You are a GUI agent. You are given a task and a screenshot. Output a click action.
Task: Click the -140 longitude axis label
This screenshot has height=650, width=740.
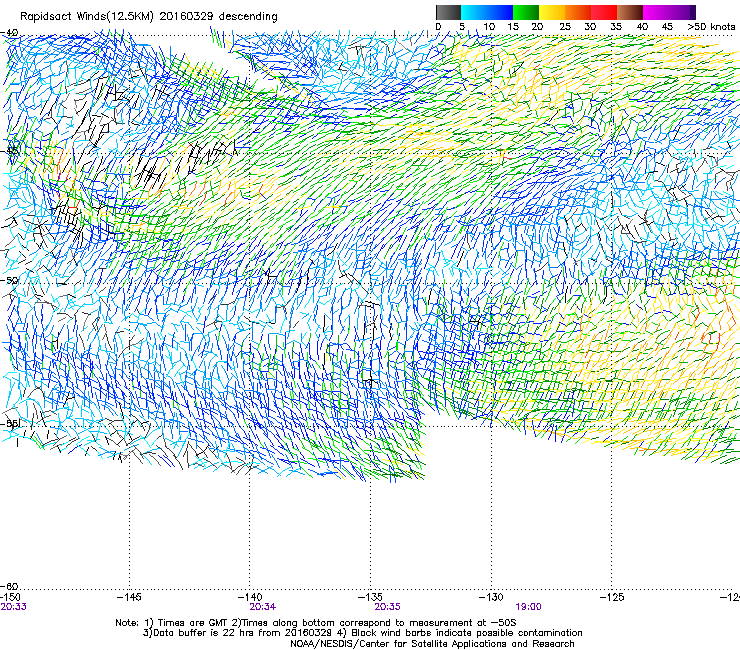pyautogui.click(x=249, y=597)
